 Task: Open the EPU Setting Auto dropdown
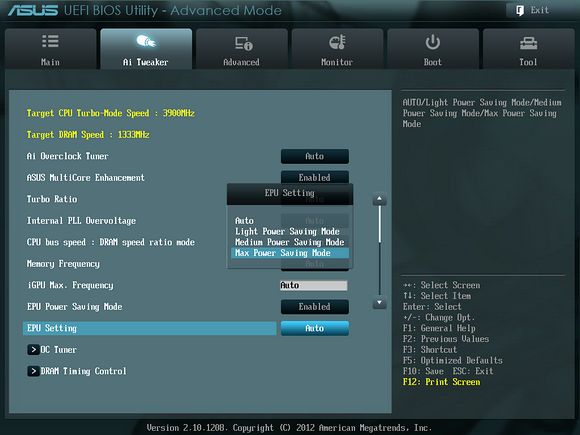coord(315,328)
